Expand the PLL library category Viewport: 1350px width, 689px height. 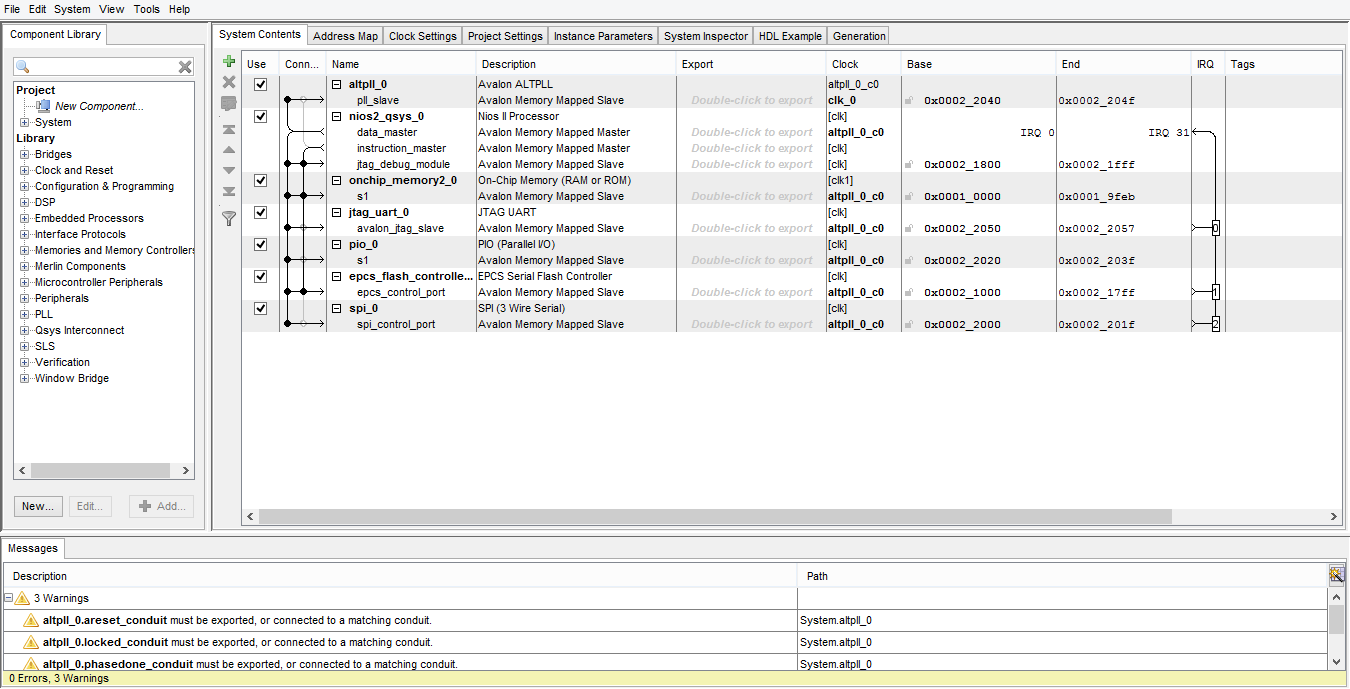tap(25, 314)
